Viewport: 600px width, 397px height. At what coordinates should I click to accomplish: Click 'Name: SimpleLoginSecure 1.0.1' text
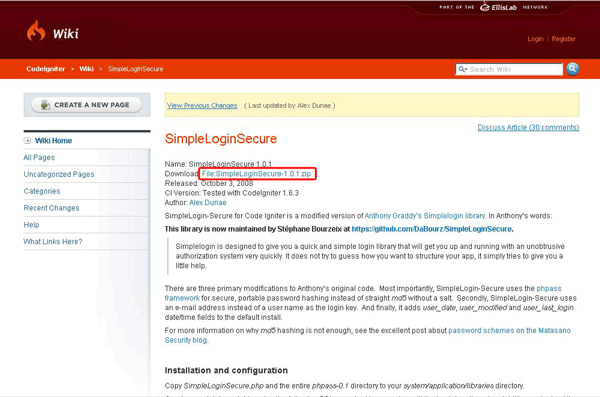pyautogui.click(x=218, y=164)
